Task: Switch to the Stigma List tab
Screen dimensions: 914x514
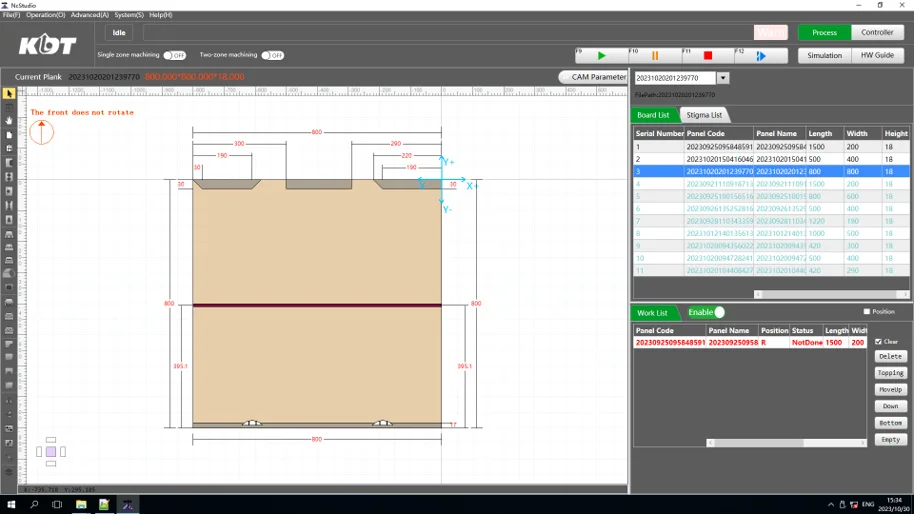Action: point(704,115)
